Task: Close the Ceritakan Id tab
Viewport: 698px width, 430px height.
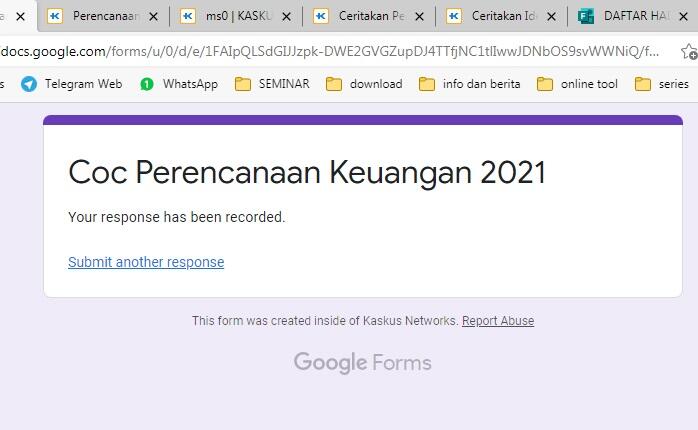Action: pos(551,17)
